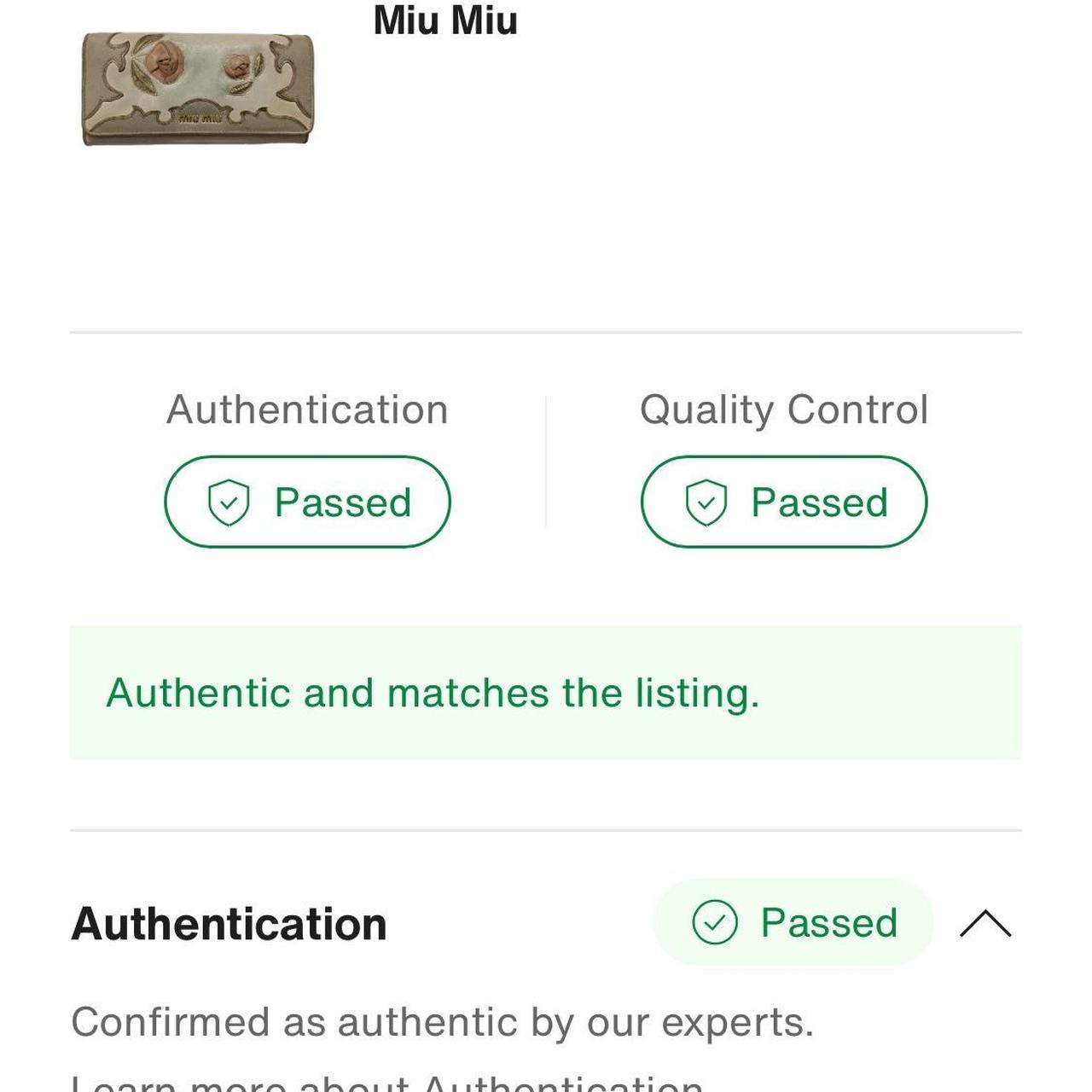Select the gray Authentication label above the pill
This screenshot has width=1092, height=1092.
tap(307, 409)
